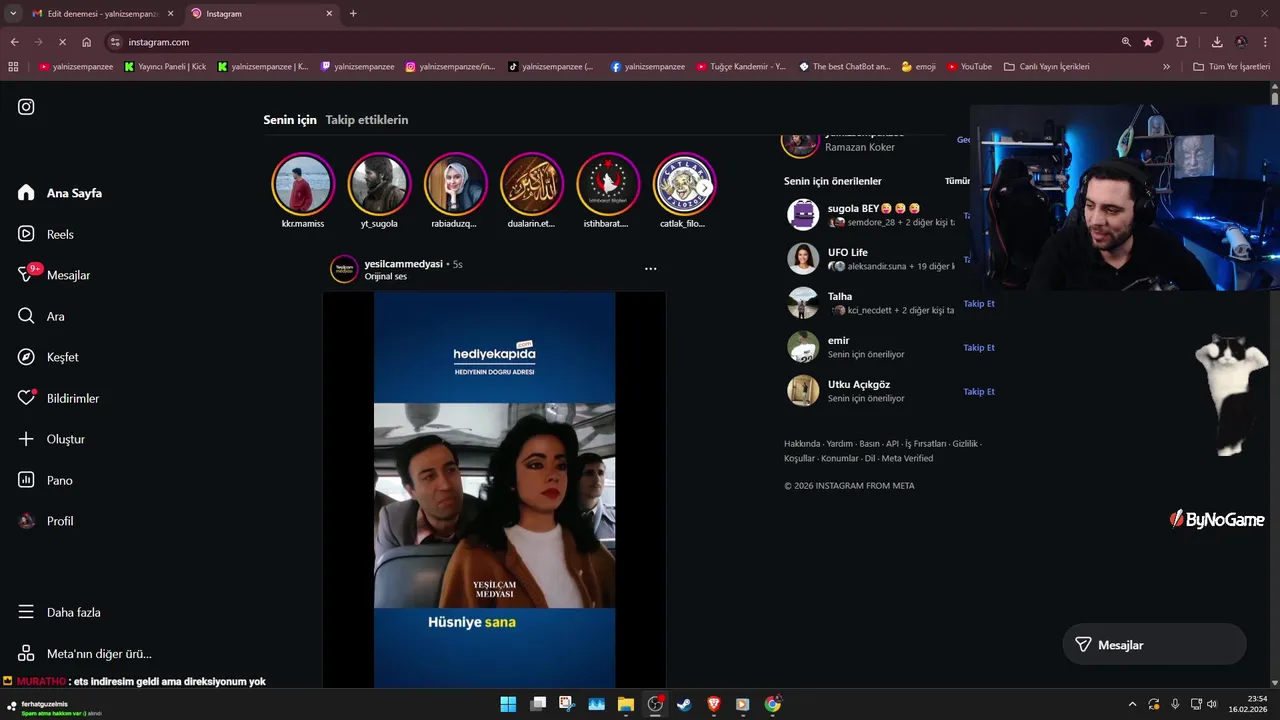
Task: Open Pano dashboard icon
Action: point(26,480)
